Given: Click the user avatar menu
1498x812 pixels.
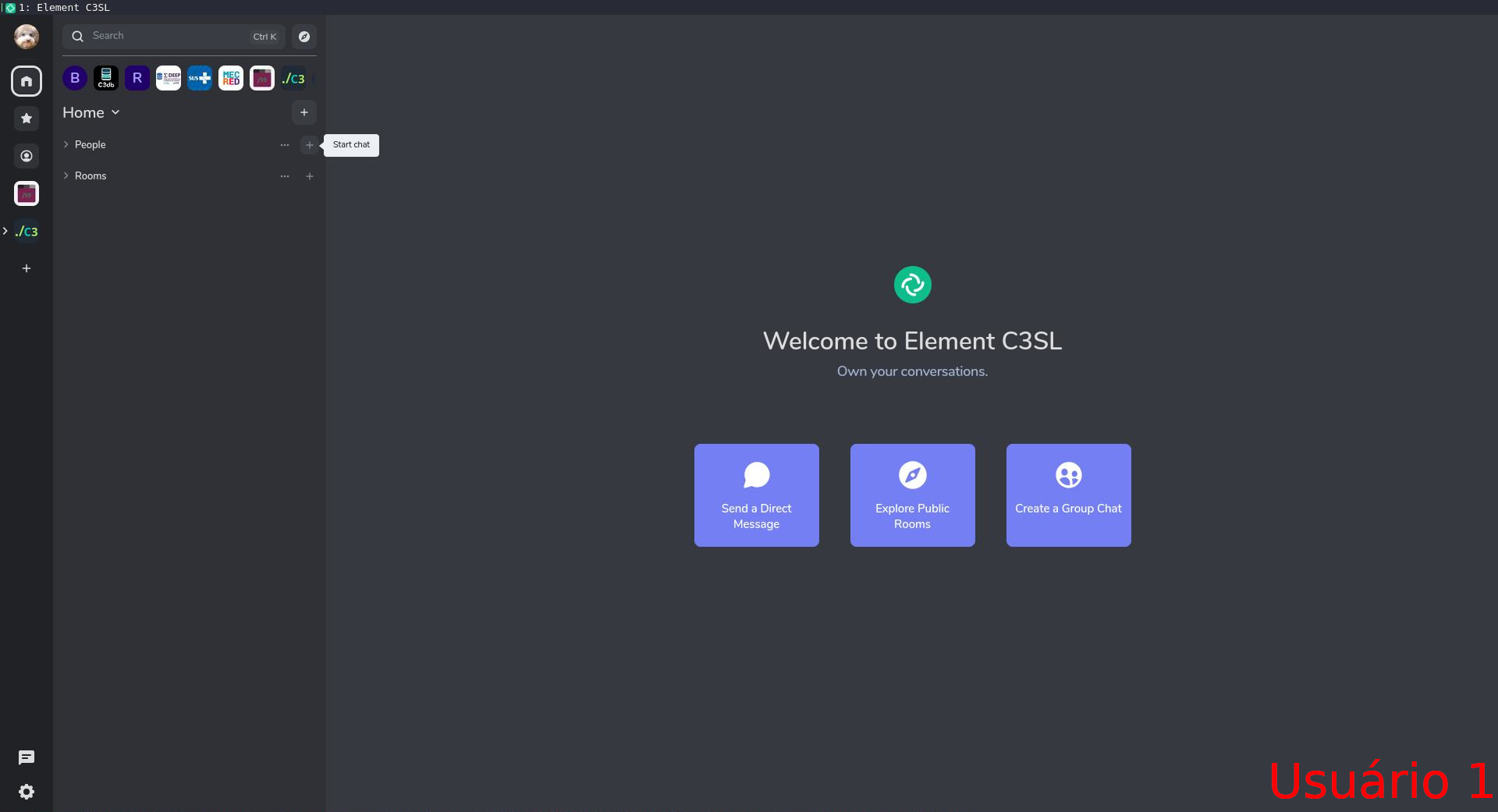Looking at the screenshot, I should click(27, 37).
